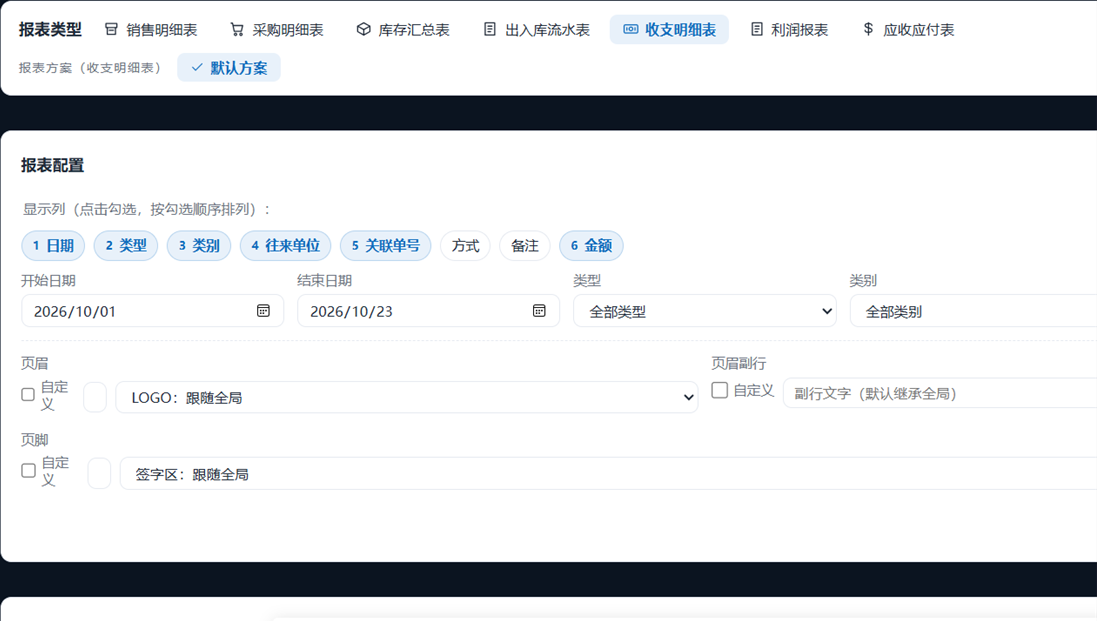Toggle the 金额 display column chip
This screenshot has height=621, width=1097.
591,245
